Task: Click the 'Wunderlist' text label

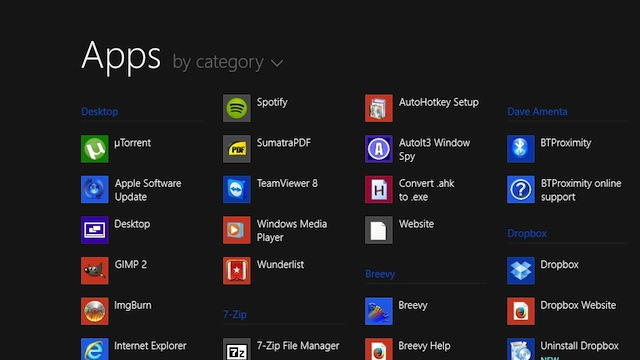Action: click(x=280, y=264)
